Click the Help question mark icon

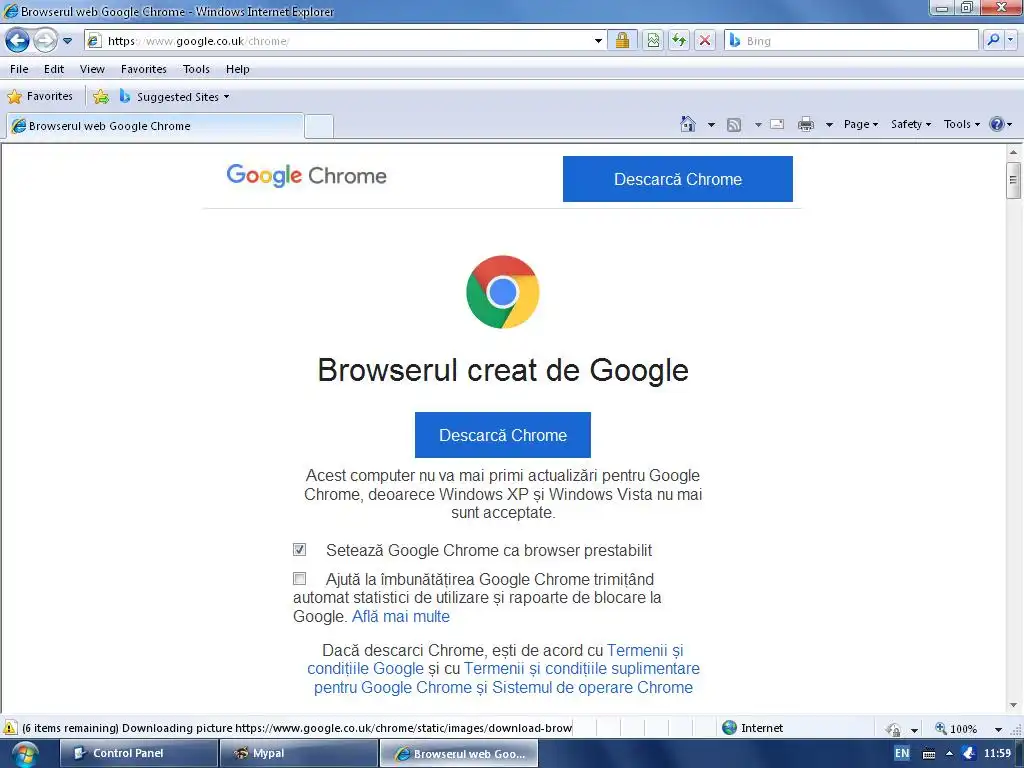click(x=997, y=124)
